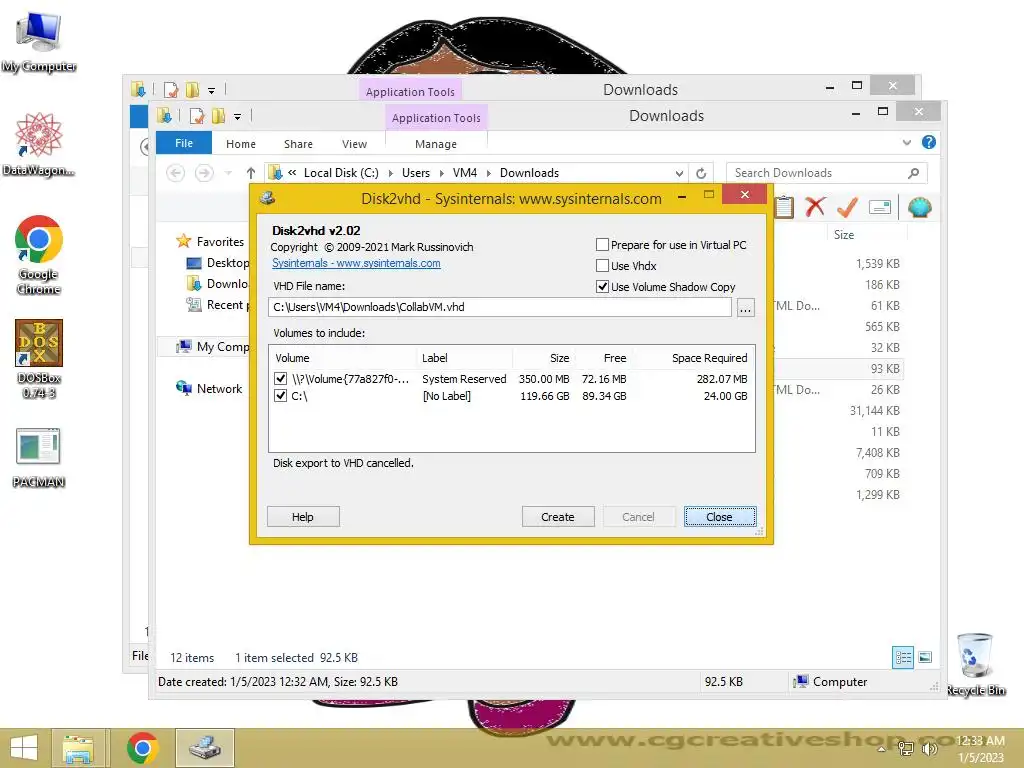Expand breadcrumb arrow after Users
The image size is (1024, 768).
point(441,173)
